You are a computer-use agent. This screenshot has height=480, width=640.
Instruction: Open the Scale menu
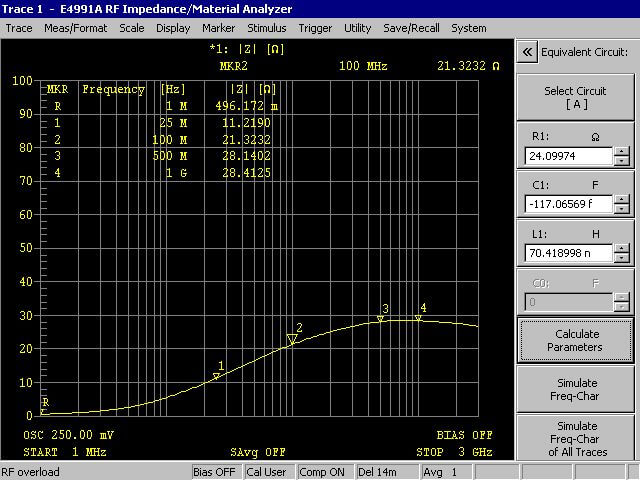tap(131, 28)
